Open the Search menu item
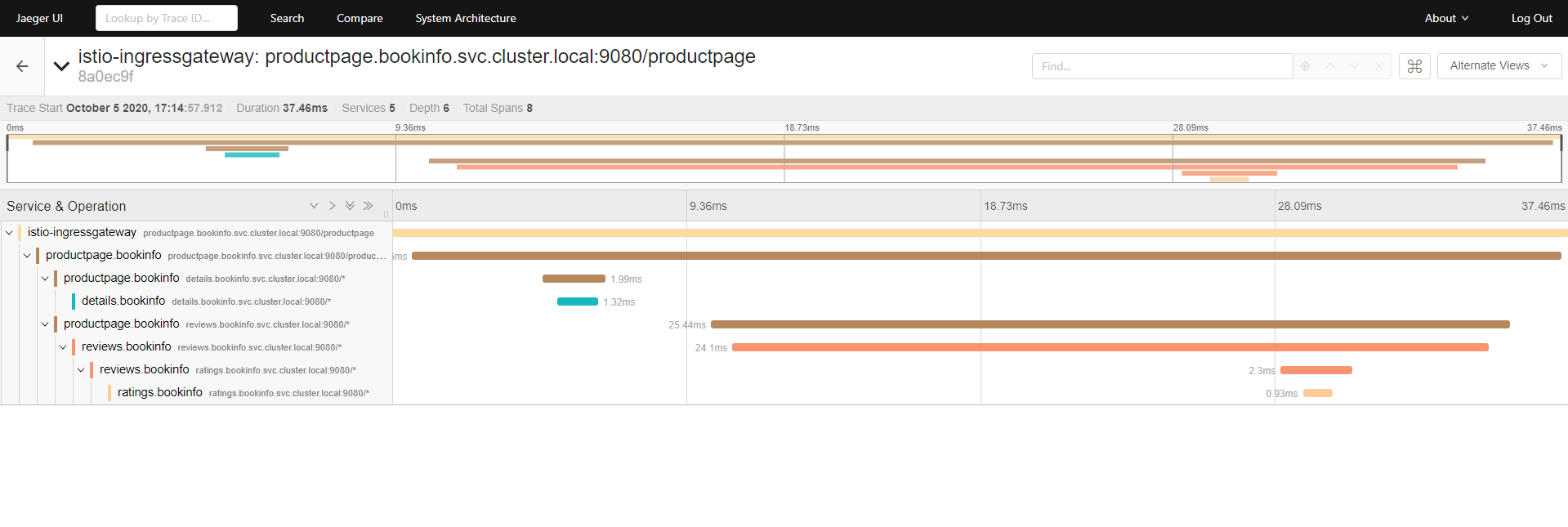The width and height of the screenshot is (1568, 527). coord(287,18)
